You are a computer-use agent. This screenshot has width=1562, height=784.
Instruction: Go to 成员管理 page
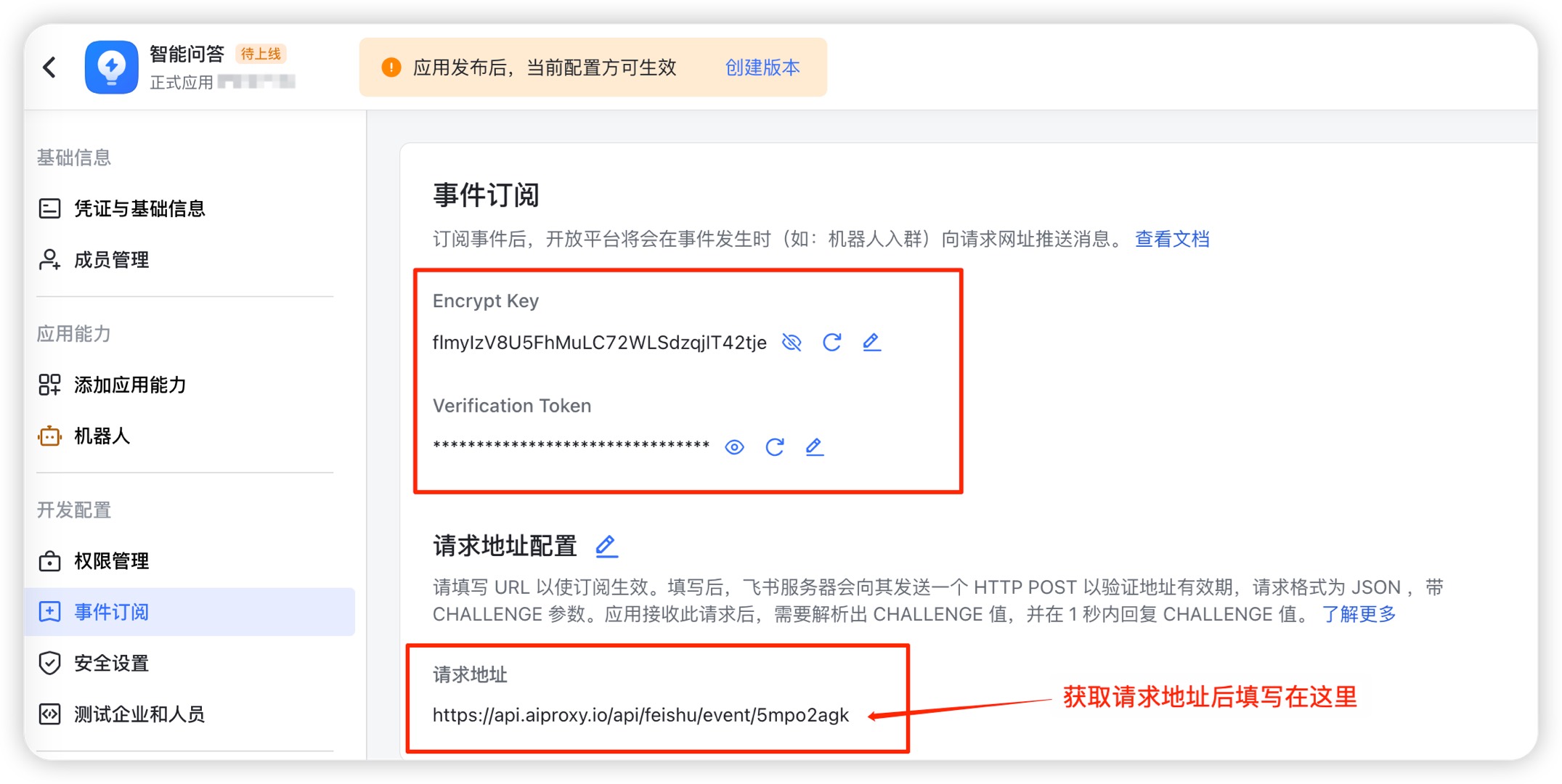click(x=111, y=260)
